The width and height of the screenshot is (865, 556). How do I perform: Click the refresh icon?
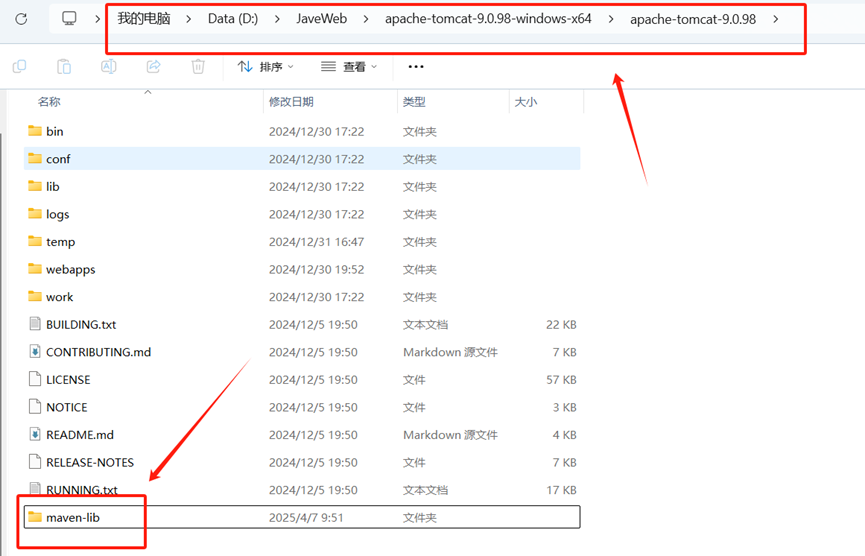click(21, 19)
